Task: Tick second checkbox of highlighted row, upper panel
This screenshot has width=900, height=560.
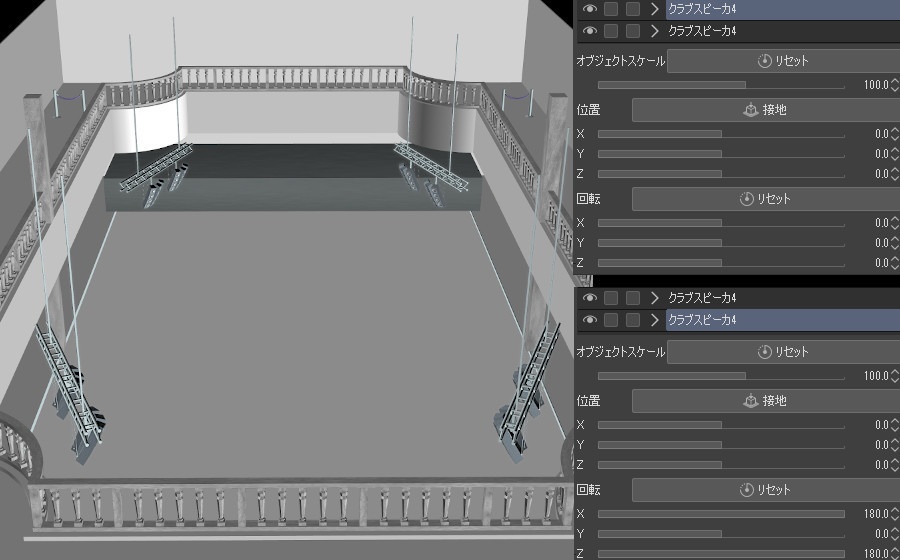Action: tap(633, 9)
